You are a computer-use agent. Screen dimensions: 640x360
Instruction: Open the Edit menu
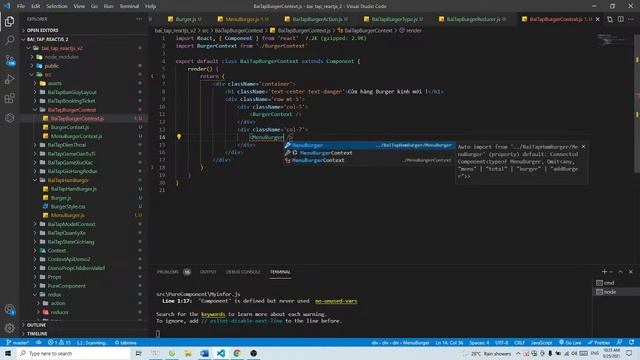click(36, 6)
